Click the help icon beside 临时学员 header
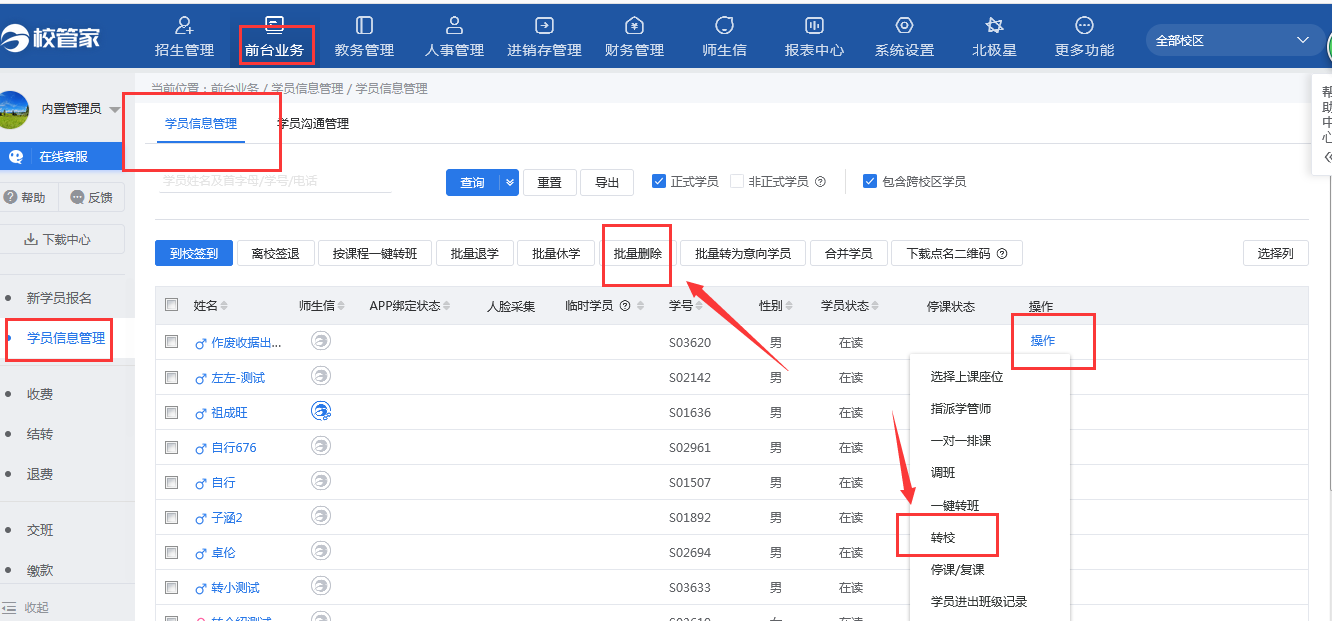 625,306
